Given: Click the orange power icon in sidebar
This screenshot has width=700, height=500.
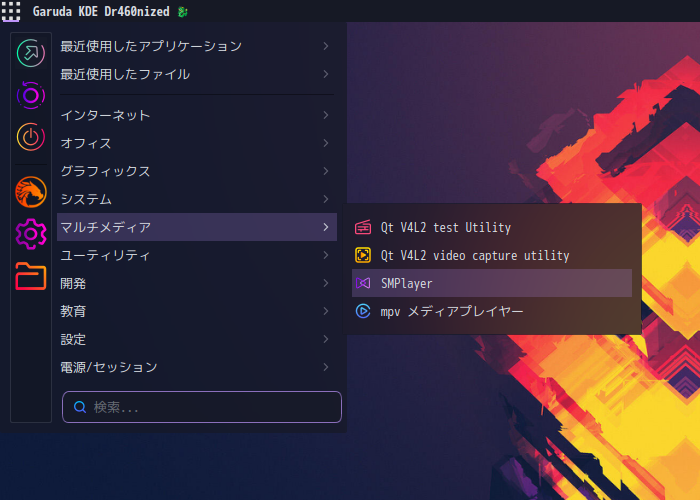Looking at the screenshot, I should [x=31, y=137].
